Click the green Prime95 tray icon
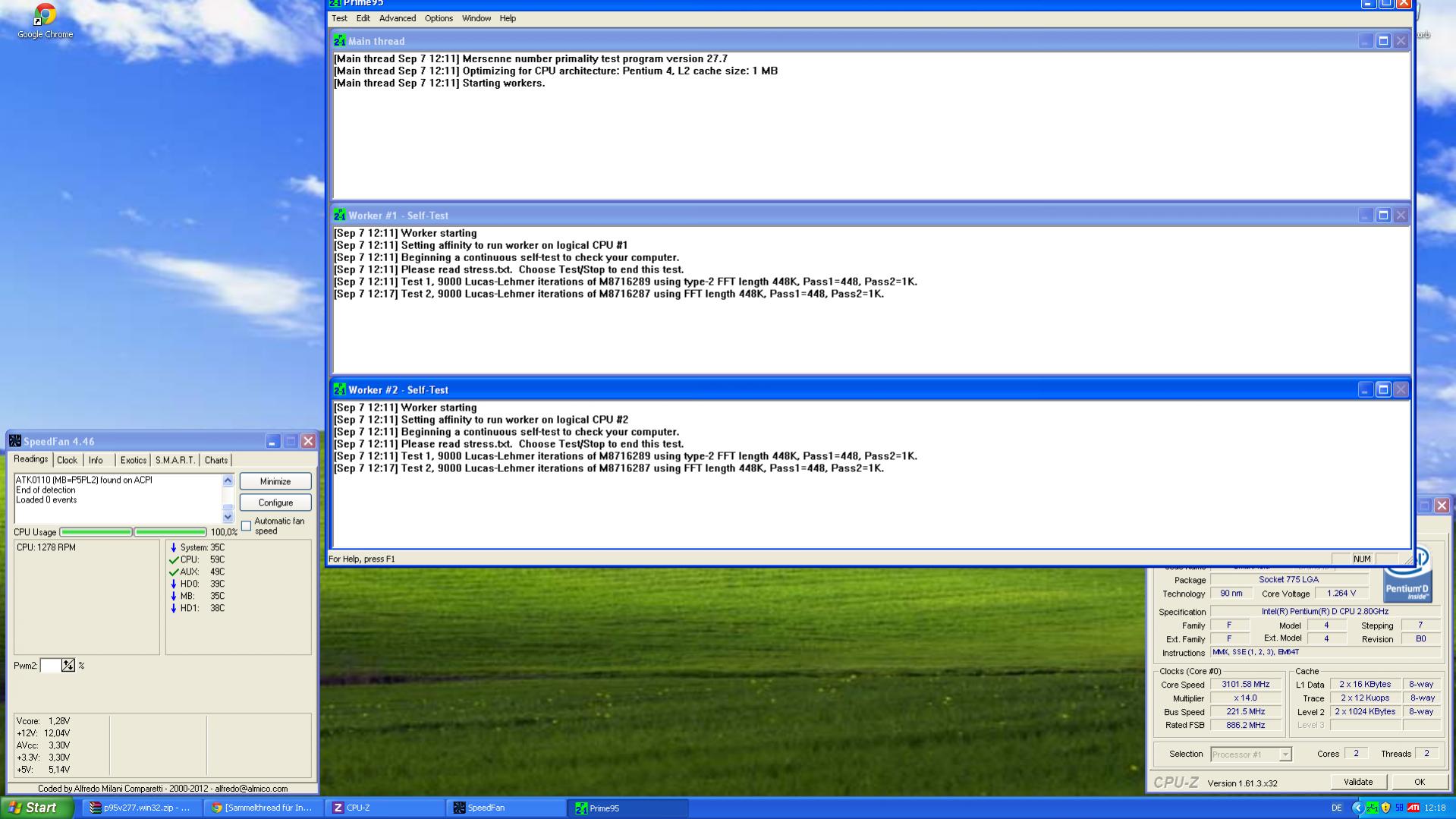 pos(1372,808)
